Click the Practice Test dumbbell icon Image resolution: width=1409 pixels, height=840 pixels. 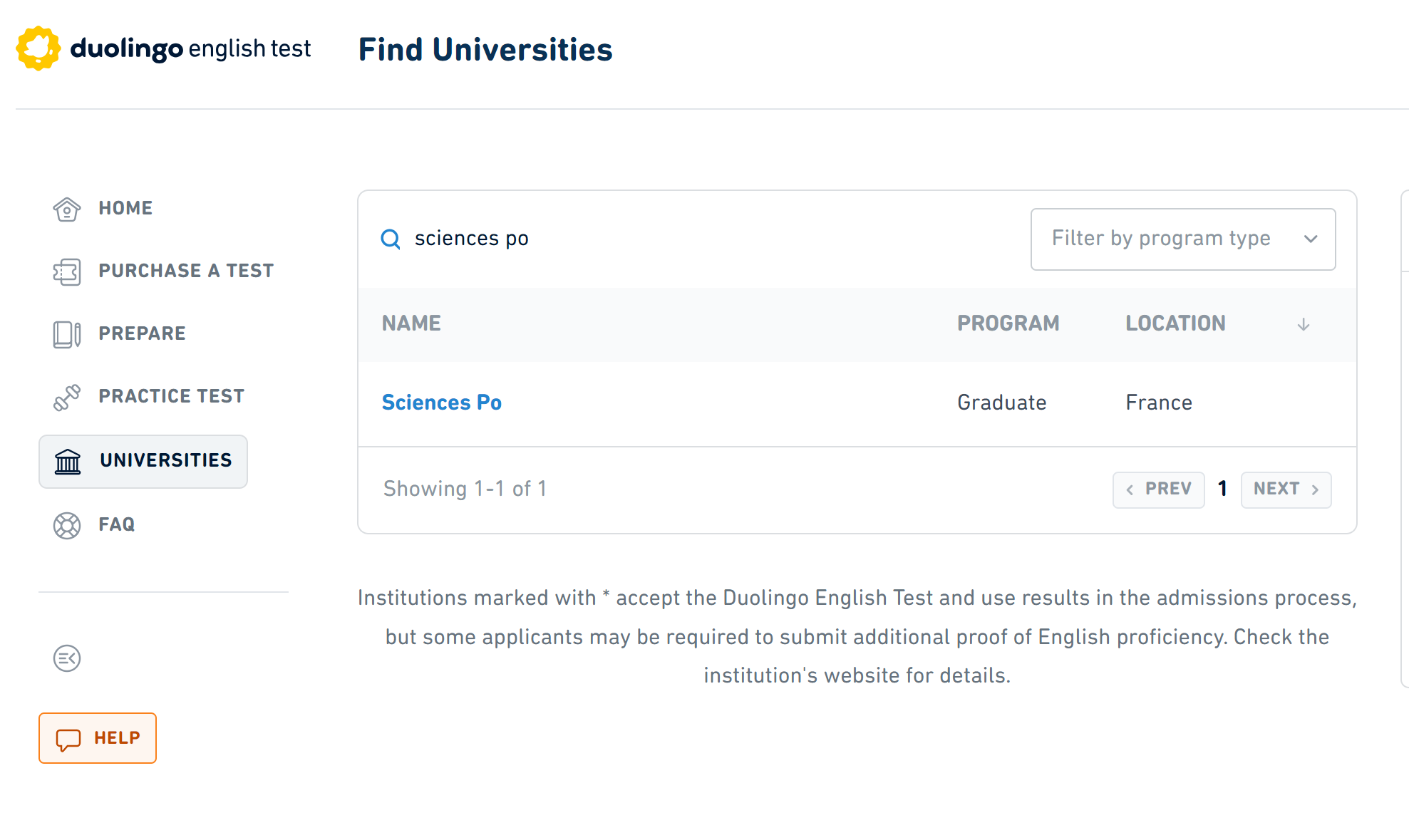point(67,397)
